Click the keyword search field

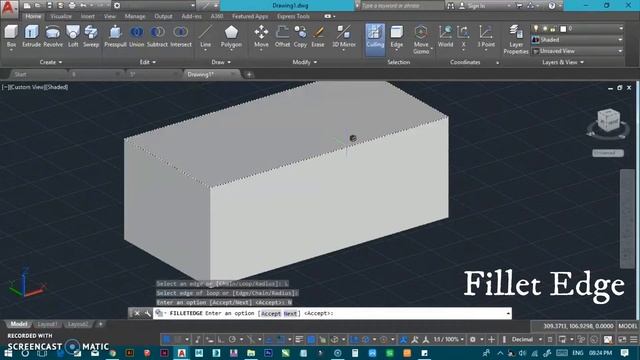point(402,6)
